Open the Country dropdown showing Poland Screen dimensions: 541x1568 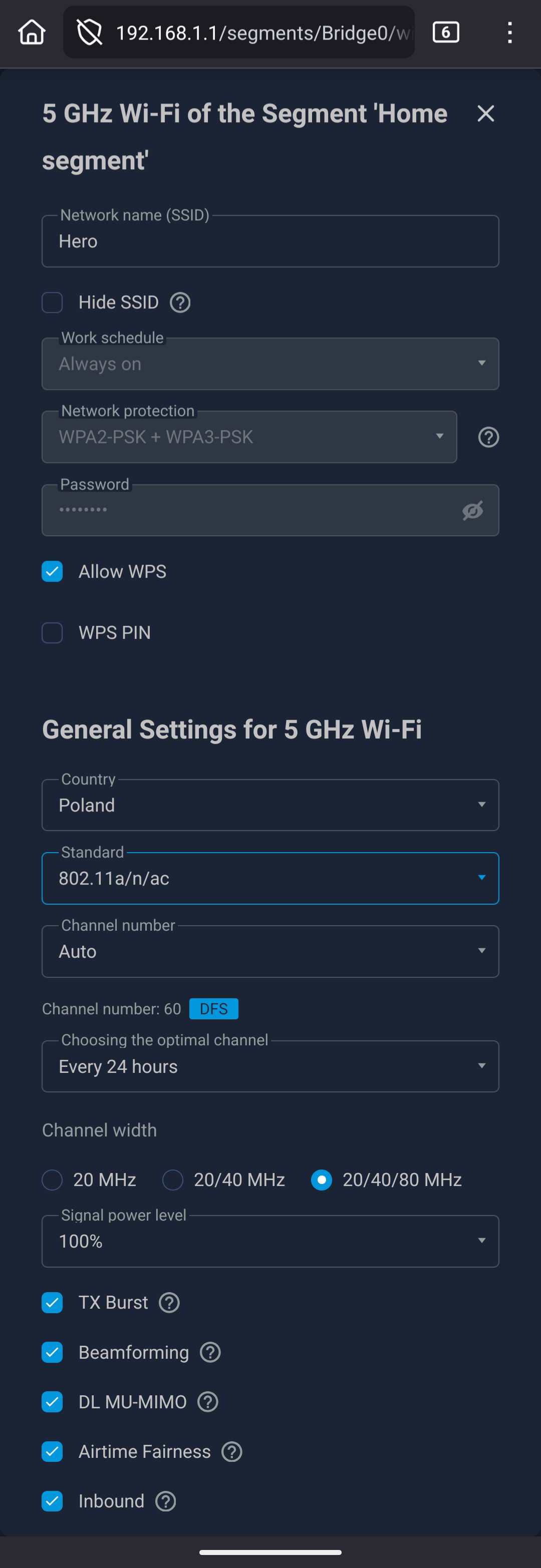(270, 805)
